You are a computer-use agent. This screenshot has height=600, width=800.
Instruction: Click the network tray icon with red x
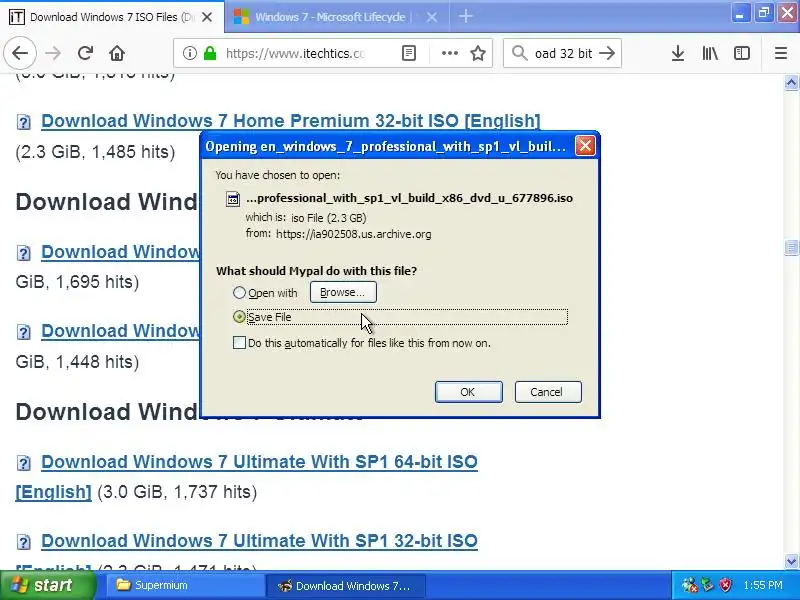tap(690, 585)
